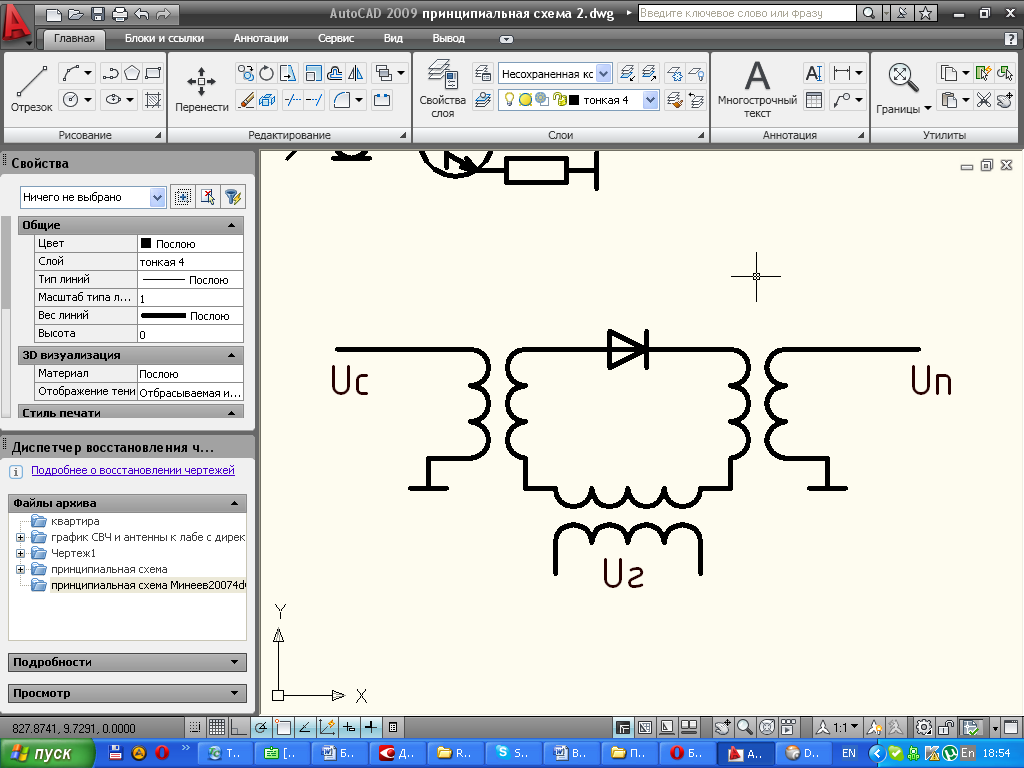
Task: Click the Windows пуск start button
Action: coord(46,753)
